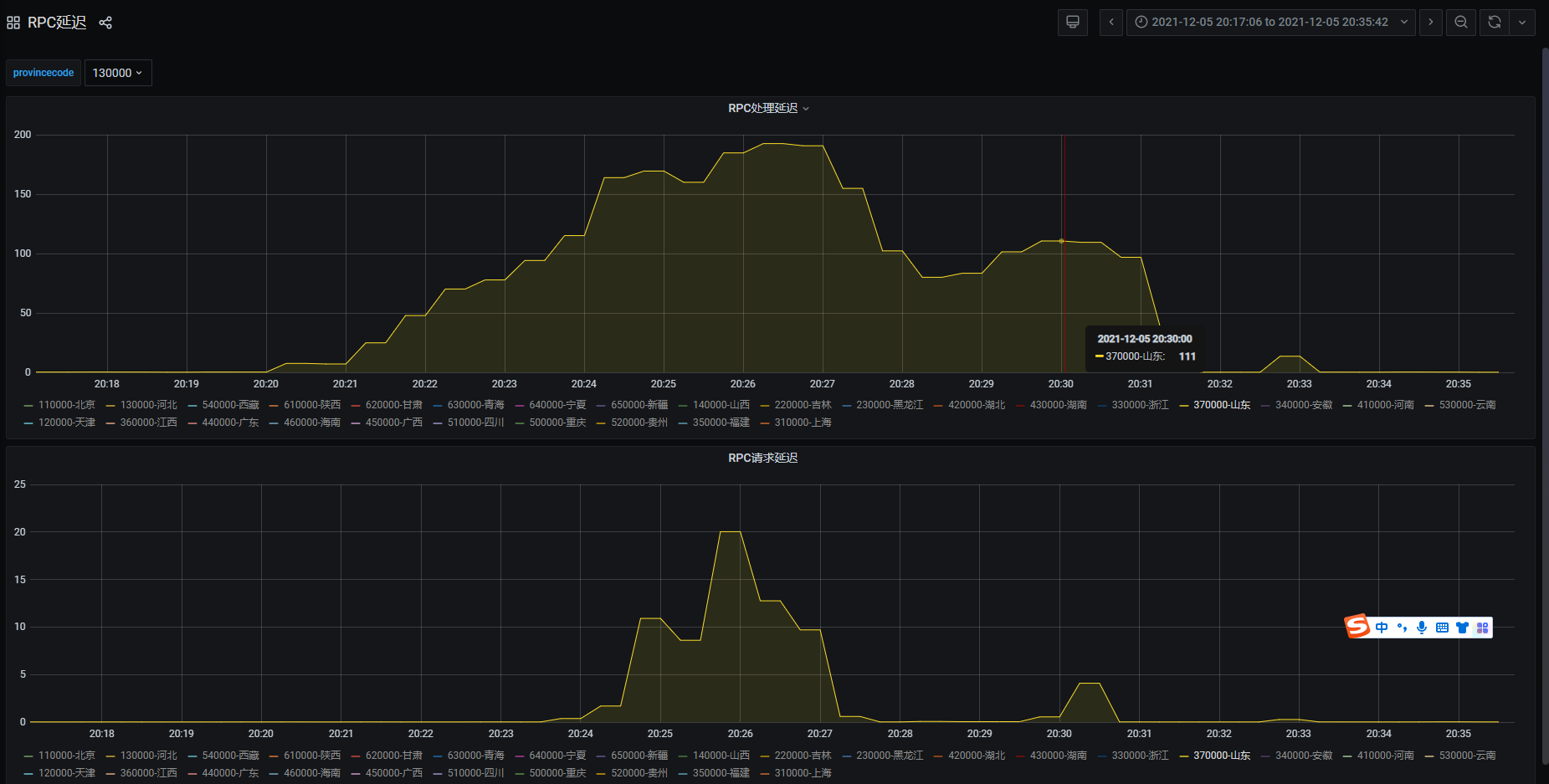Toggle 620000-甘肃 series in top legend
Image resolution: width=1549 pixels, height=784 pixels.
click(x=394, y=405)
